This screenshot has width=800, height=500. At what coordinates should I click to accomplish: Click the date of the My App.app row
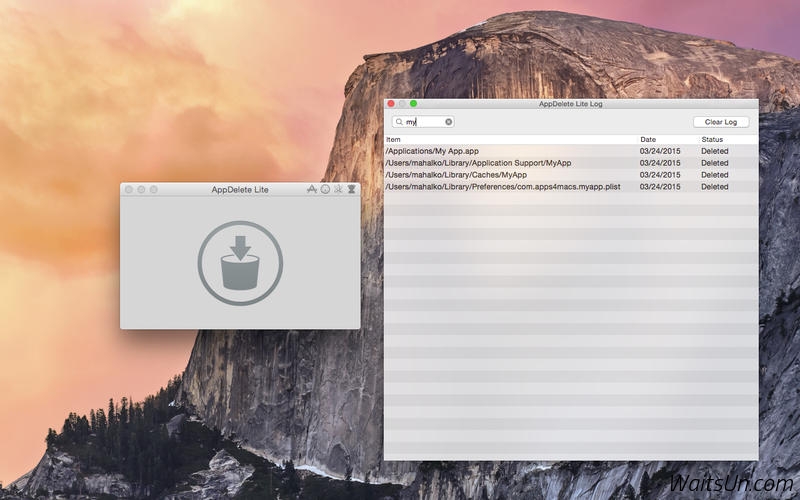pyautogui.click(x=660, y=151)
